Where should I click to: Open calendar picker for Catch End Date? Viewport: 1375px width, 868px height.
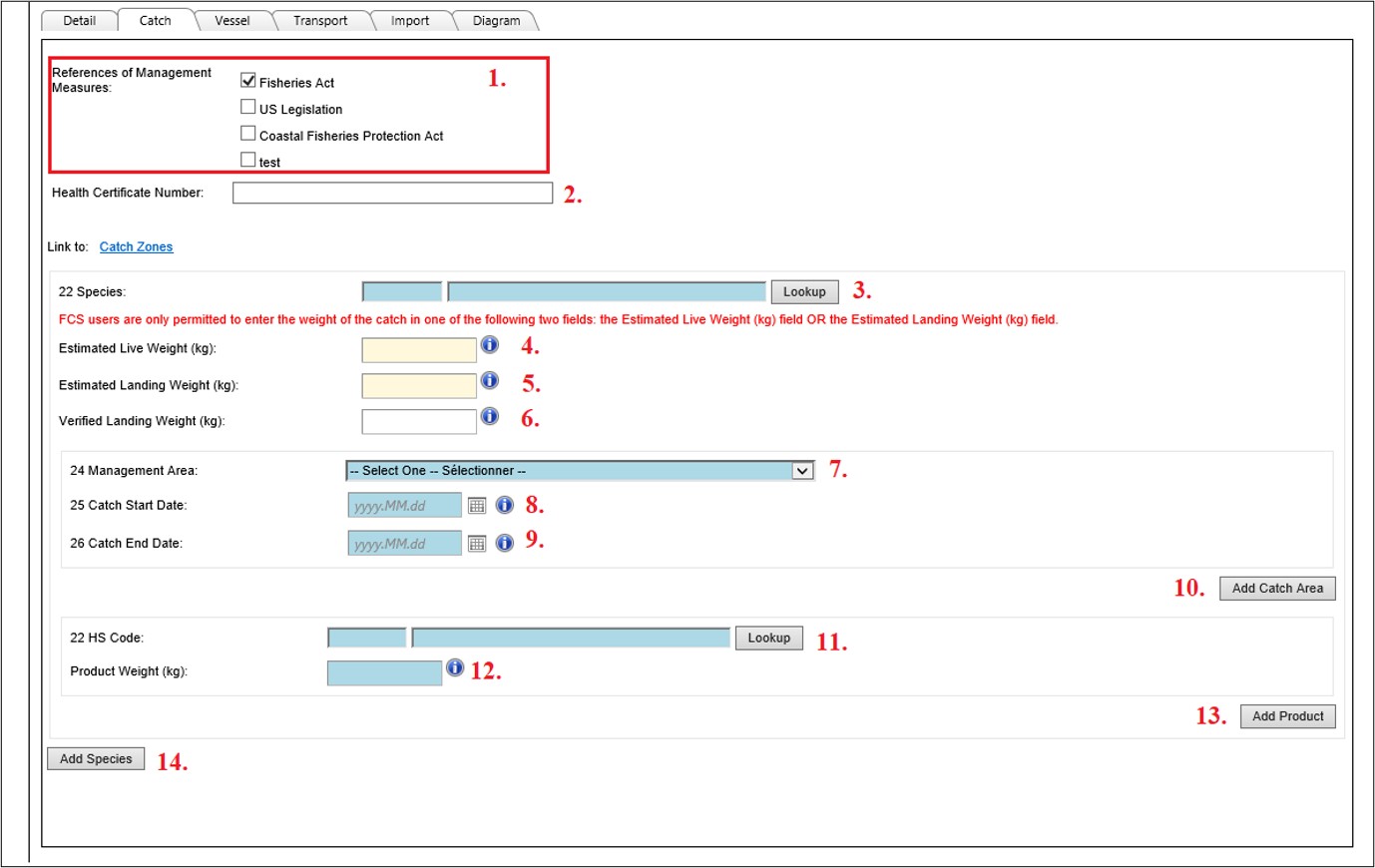tap(477, 544)
